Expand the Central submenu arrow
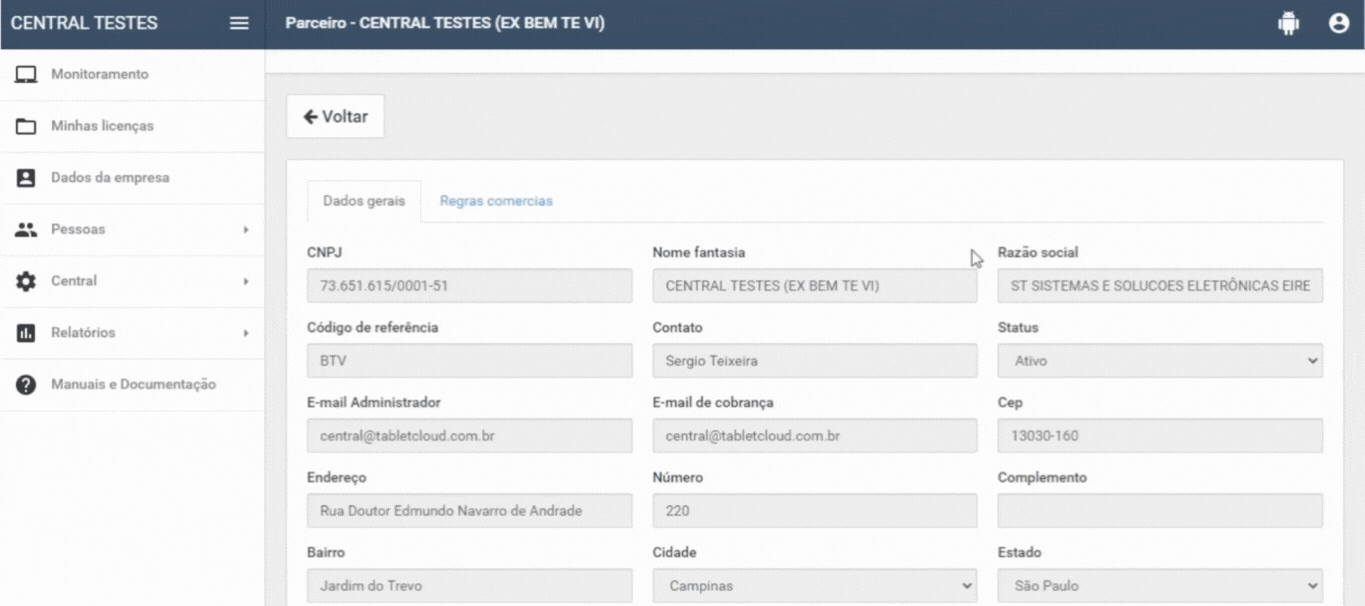The width and height of the screenshot is (1365, 606). [x=245, y=282]
